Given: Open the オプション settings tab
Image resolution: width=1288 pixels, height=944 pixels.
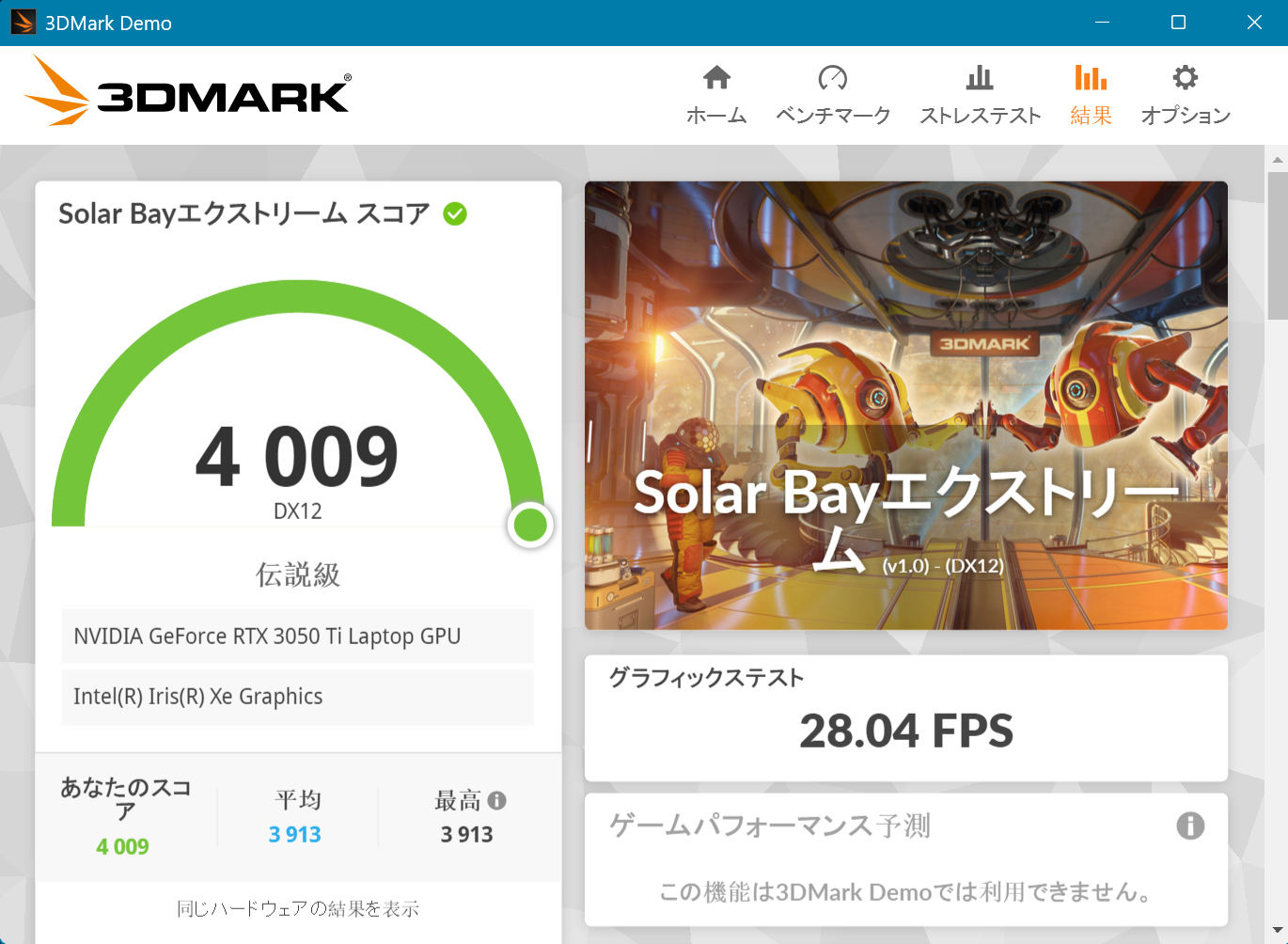Looking at the screenshot, I should [1186, 95].
